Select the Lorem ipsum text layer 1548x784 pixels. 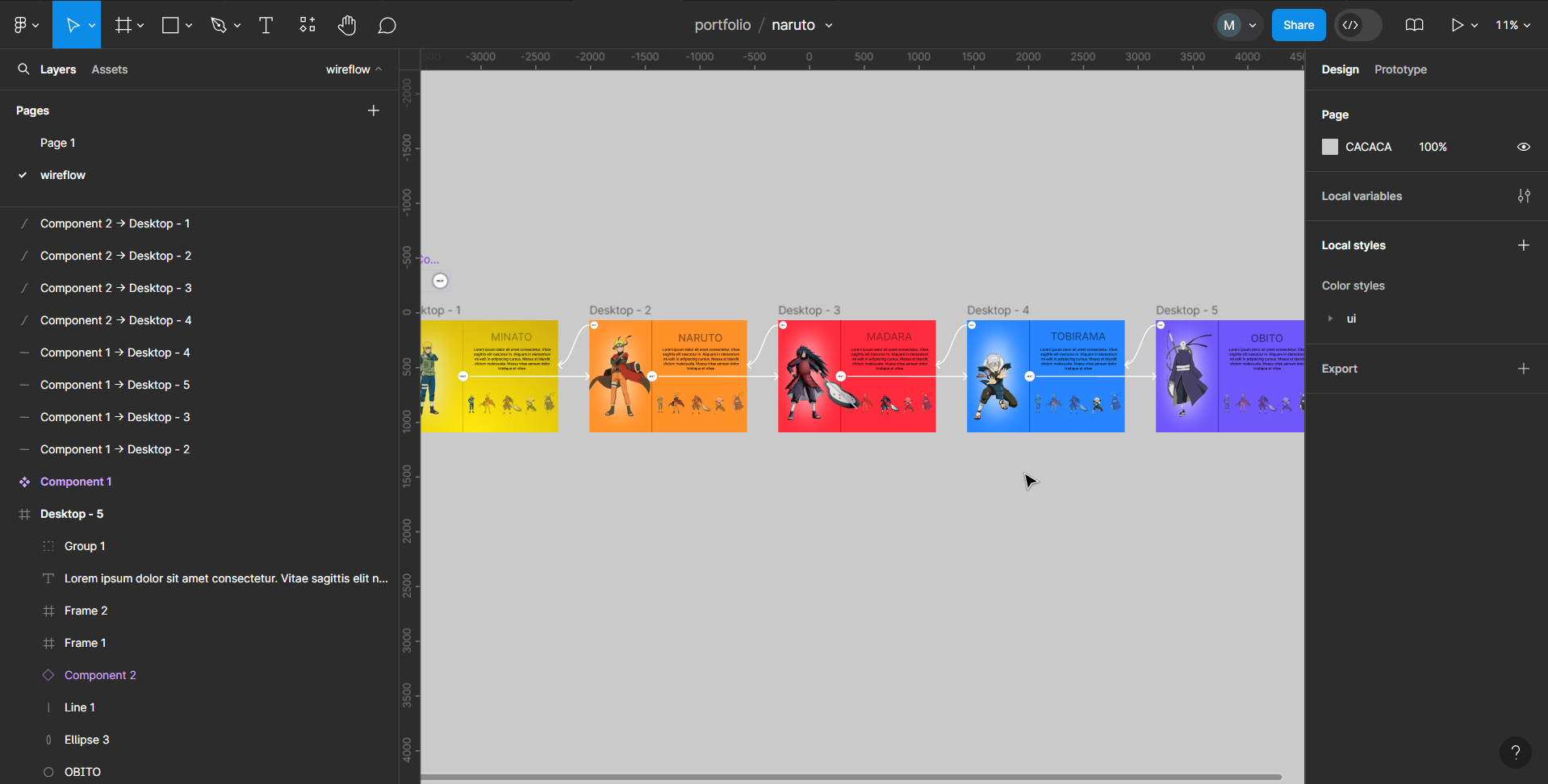click(x=226, y=578)
